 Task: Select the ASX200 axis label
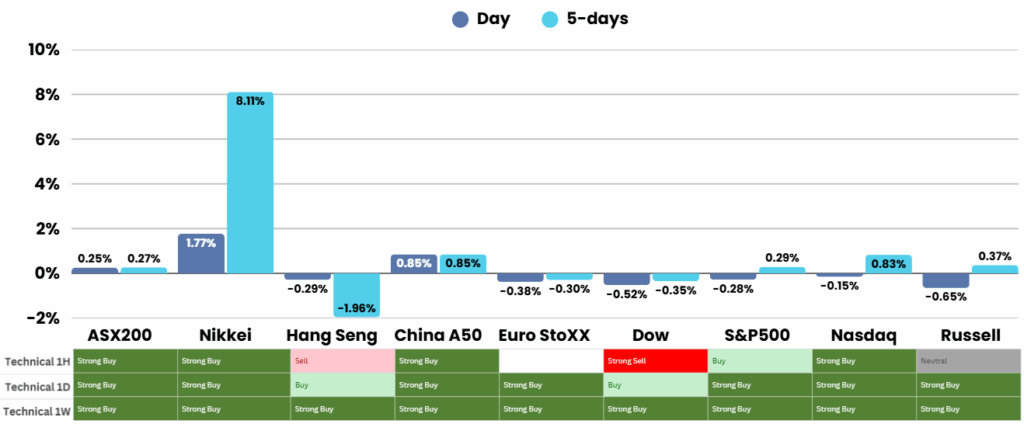click(x=119, y=334)
